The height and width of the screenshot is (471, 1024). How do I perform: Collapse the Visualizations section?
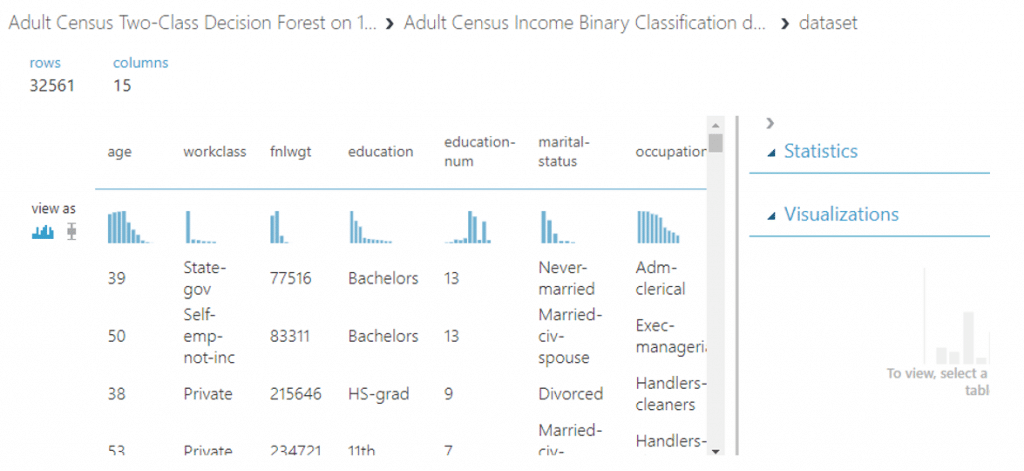pos(772,216)
